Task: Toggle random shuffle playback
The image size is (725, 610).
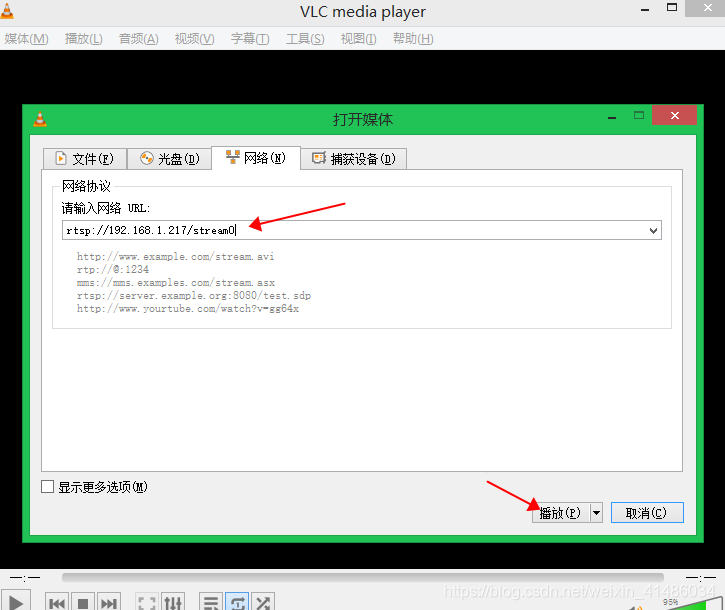Action: 263,603
